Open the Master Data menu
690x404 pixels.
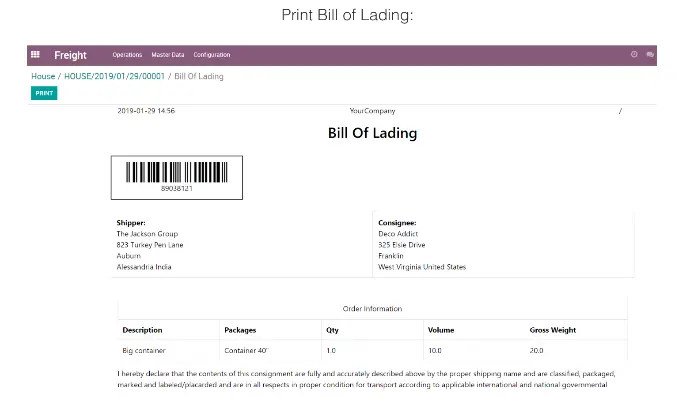pos(168,55)
